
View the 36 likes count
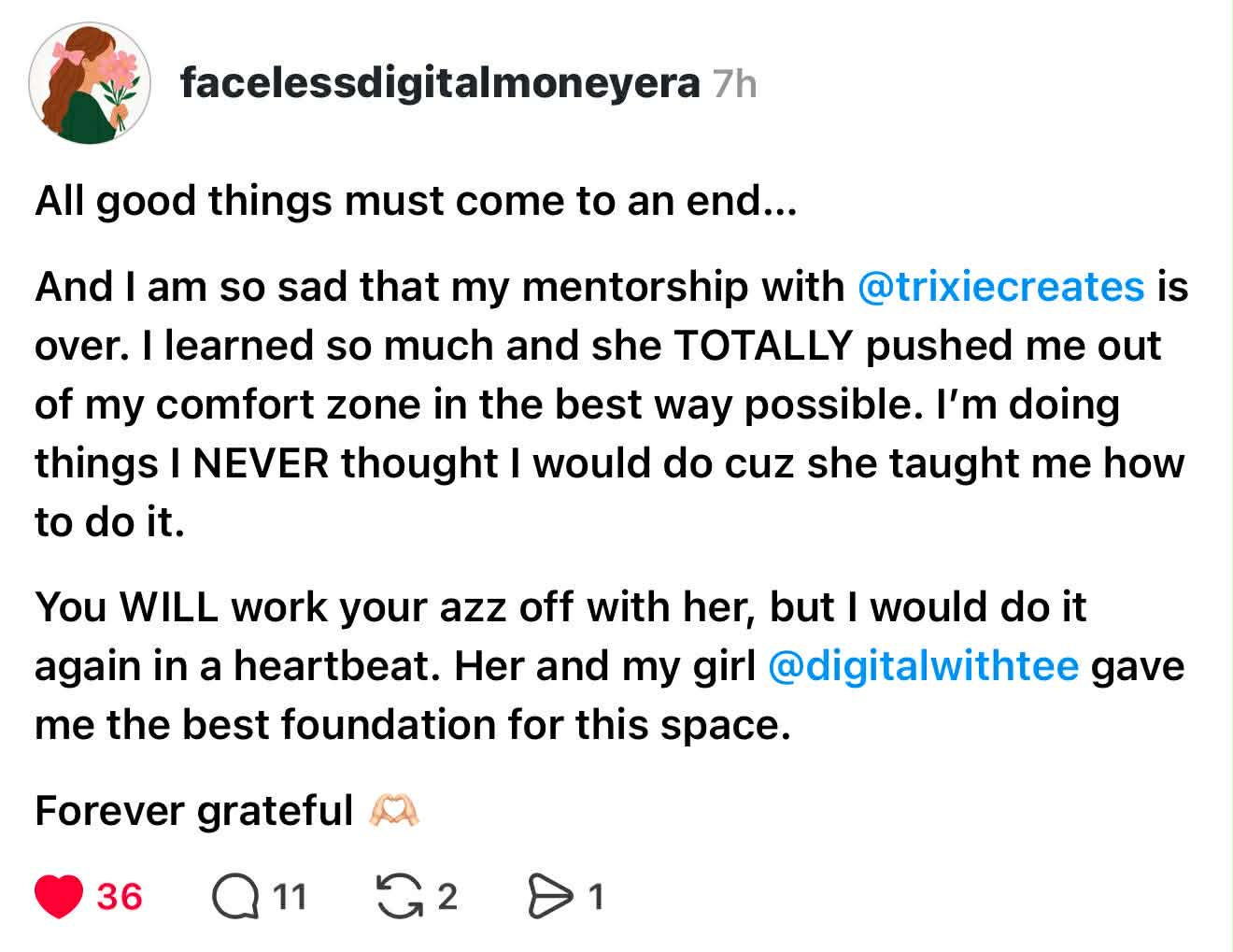120,897
